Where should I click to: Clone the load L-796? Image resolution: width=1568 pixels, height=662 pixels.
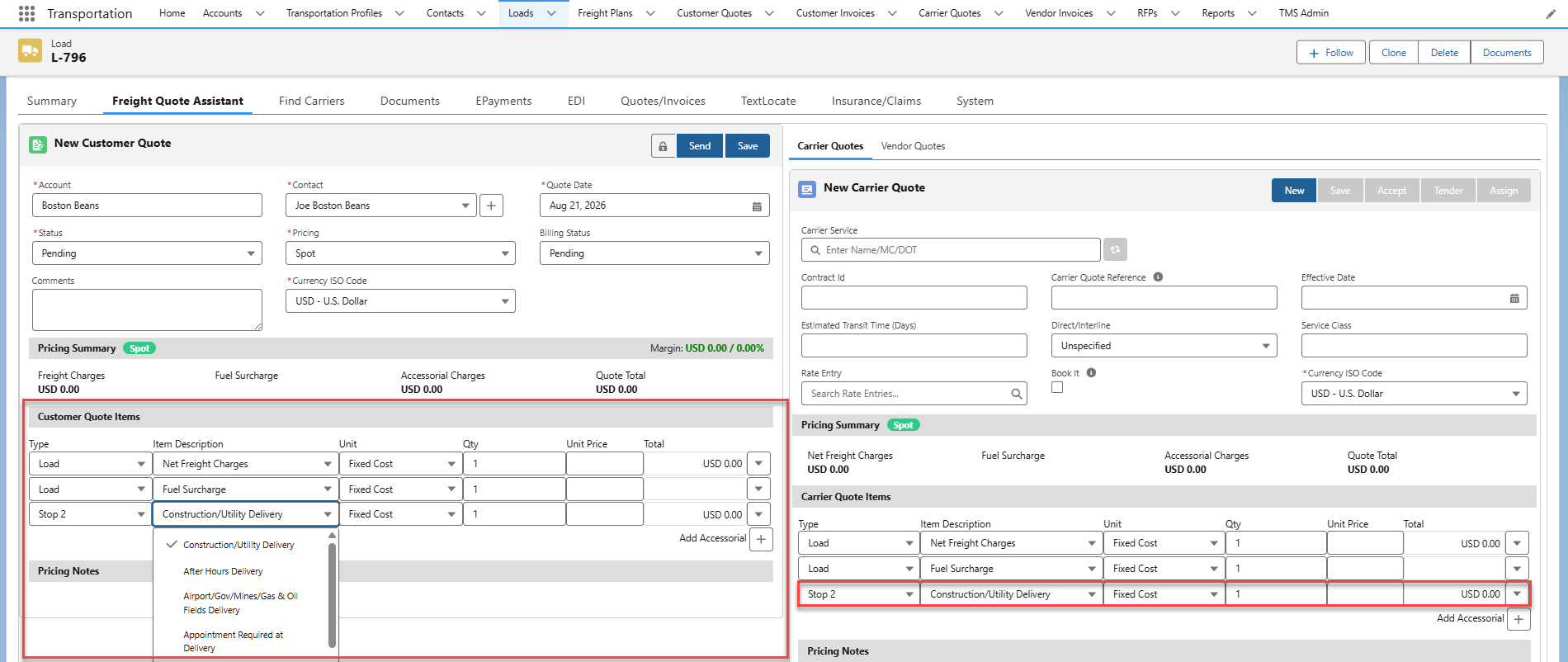click(x=1394, y=53)
